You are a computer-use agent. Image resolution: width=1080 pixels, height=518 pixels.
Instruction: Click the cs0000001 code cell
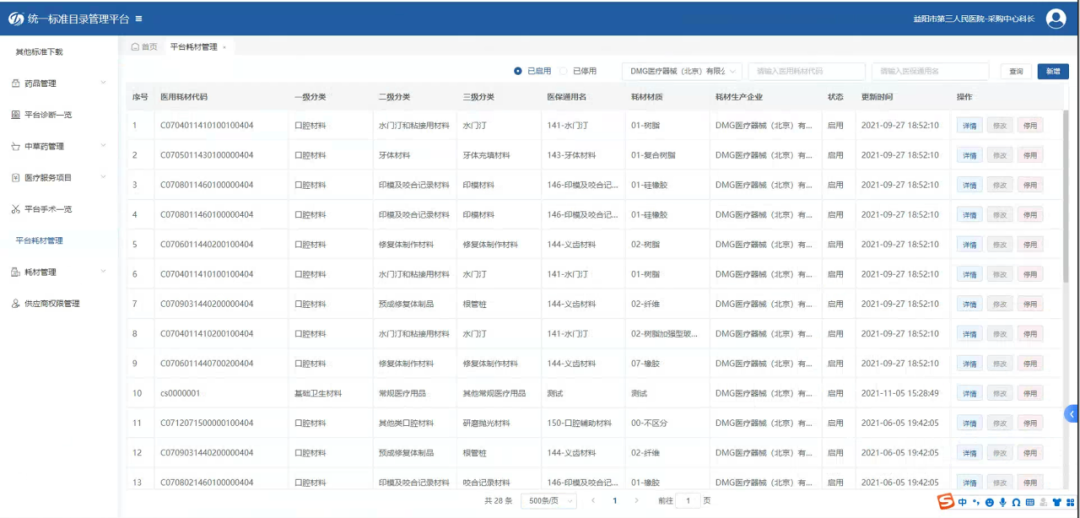click(180, 393)
